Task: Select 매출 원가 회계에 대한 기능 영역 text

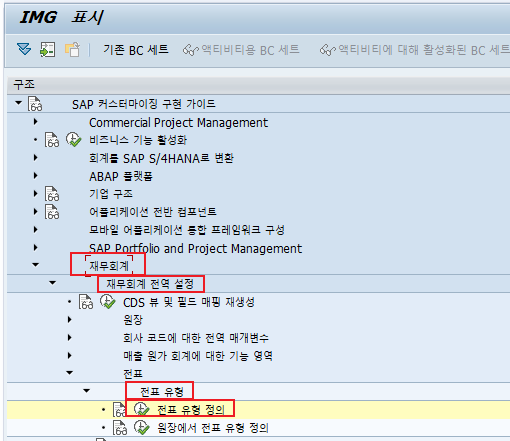Action: pos(198,356)
